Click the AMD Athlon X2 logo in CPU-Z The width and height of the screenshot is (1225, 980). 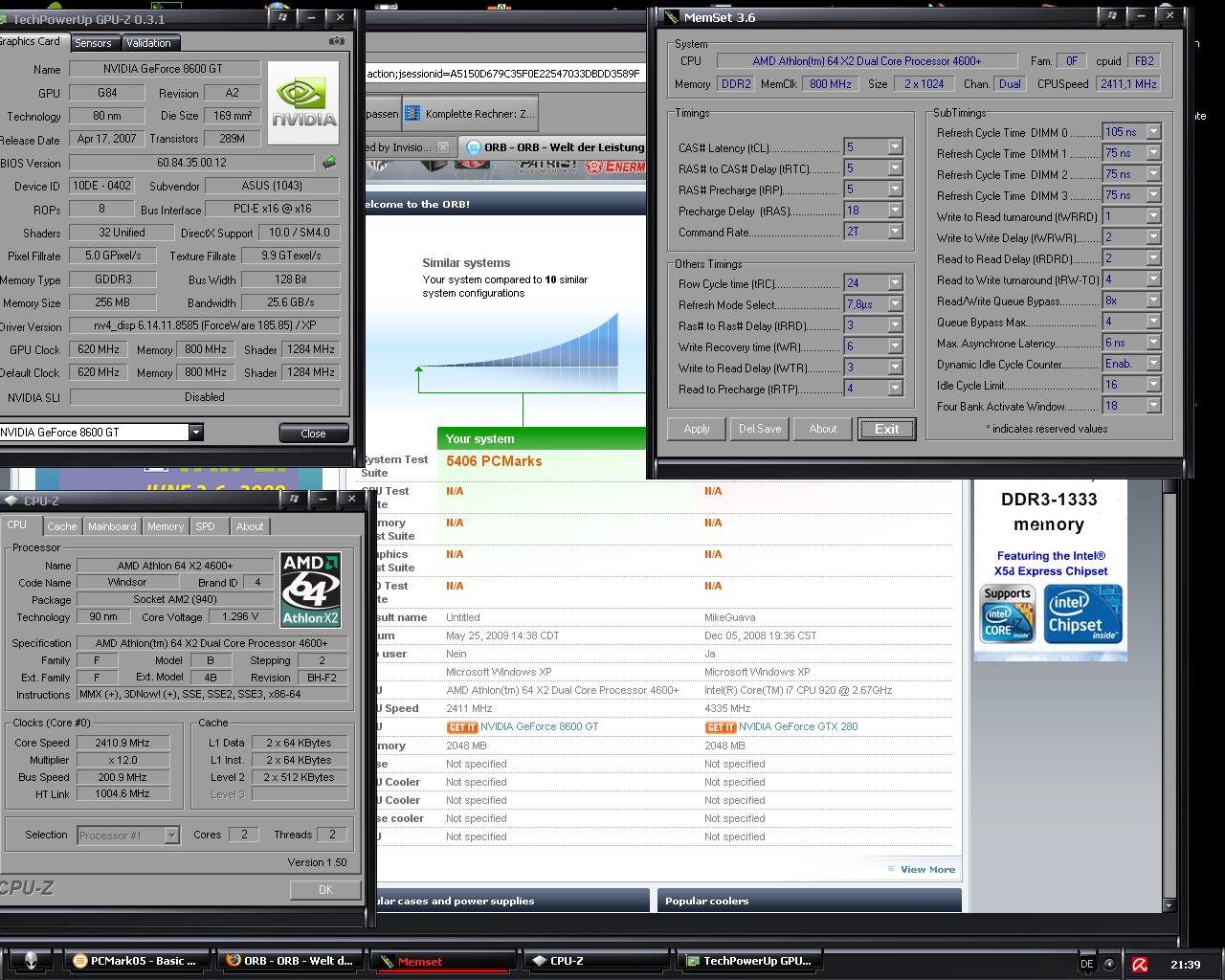310,590
